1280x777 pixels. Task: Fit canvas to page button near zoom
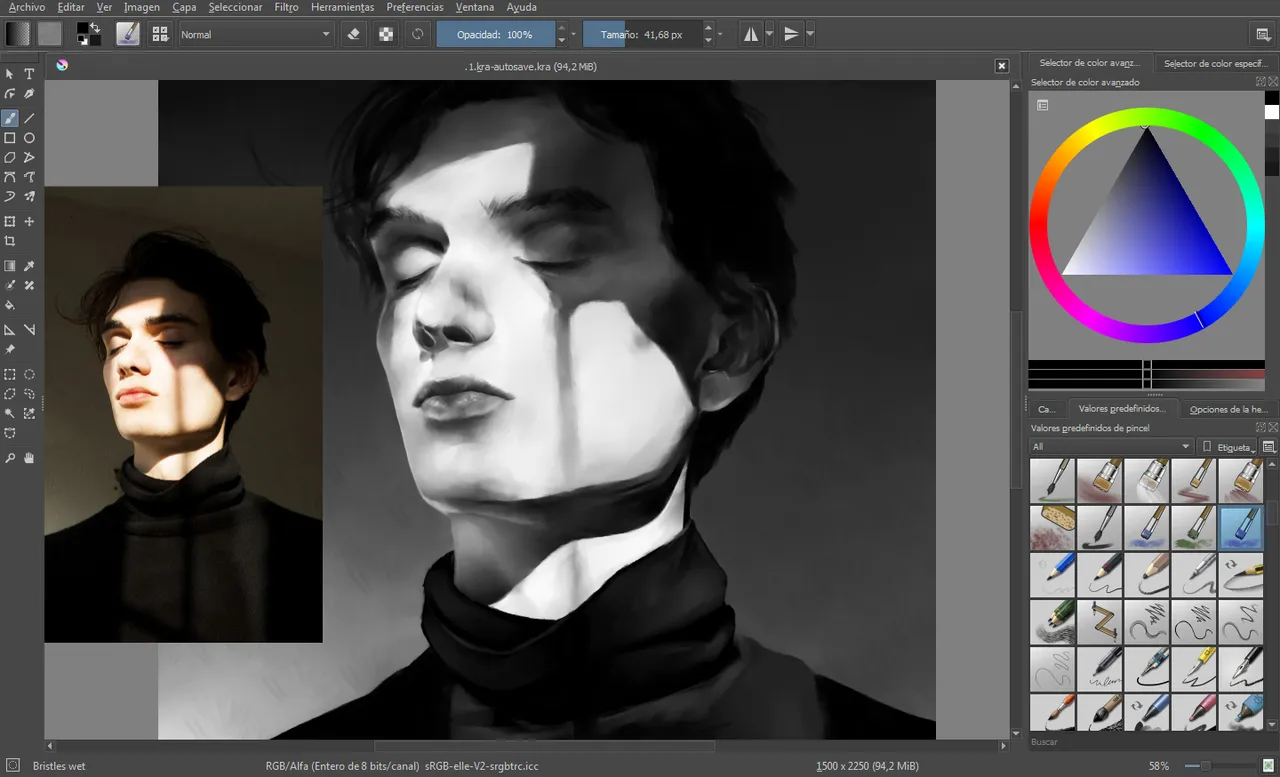coord(1268,766)
